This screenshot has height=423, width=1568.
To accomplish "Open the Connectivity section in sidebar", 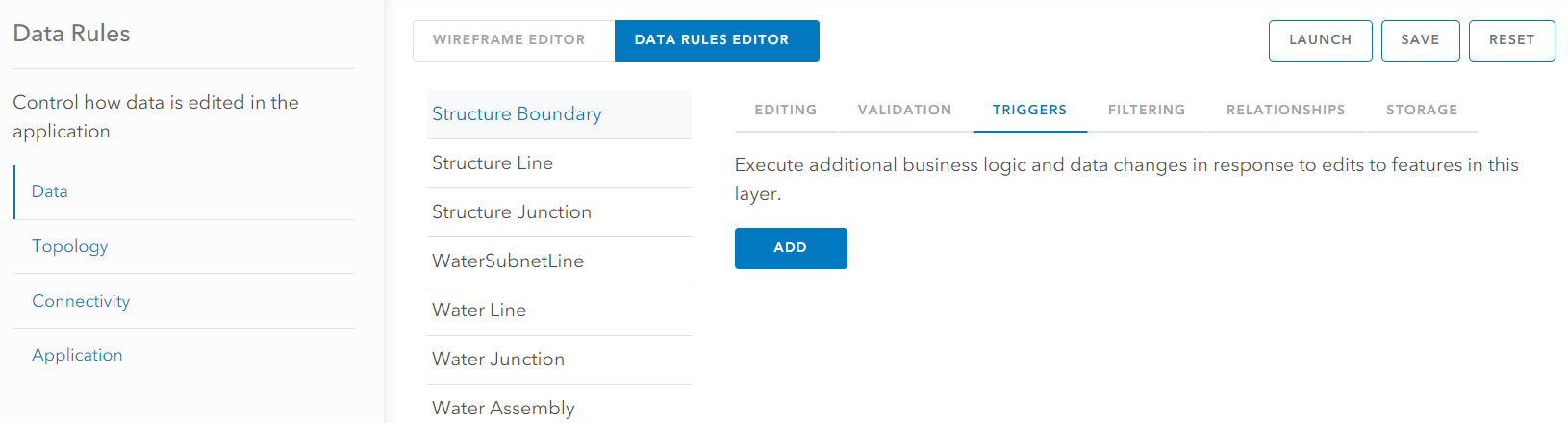I will click(x=184, y=302).
